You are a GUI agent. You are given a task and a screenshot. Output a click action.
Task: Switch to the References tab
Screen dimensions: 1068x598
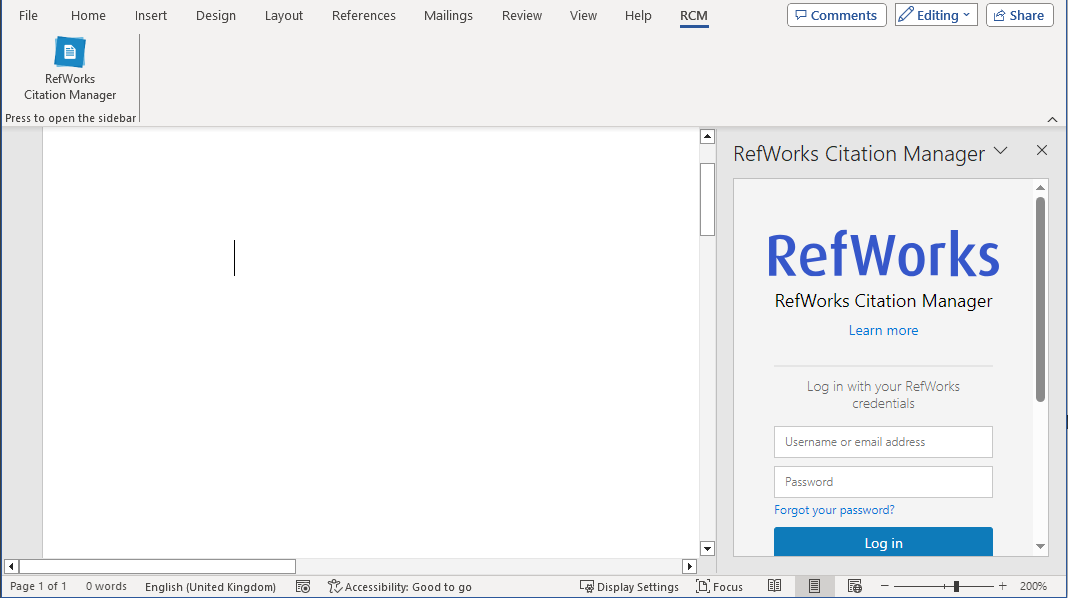point(364,15)
